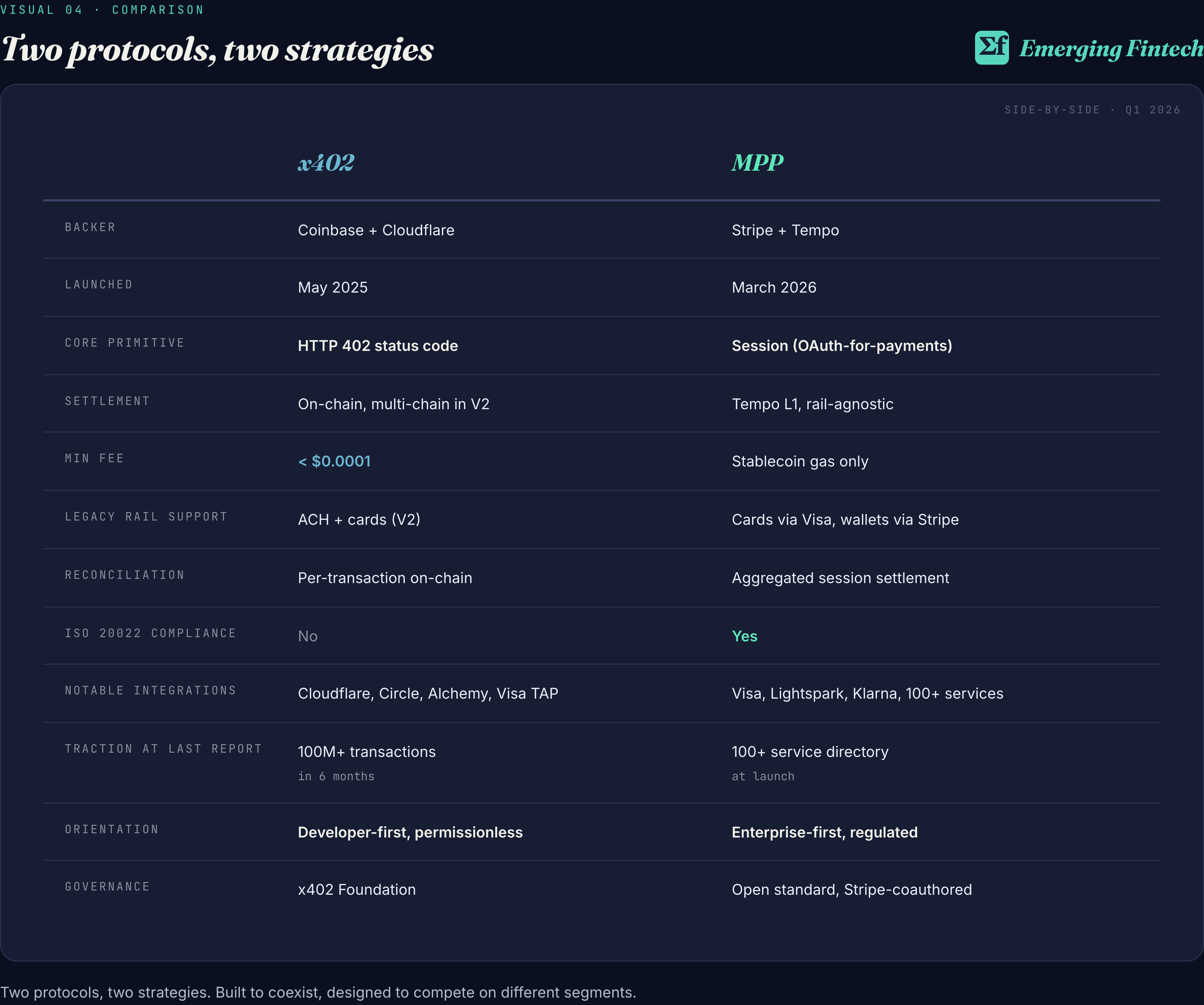1204x1005 pixels.
Task: Click Session (OAuth-for-payments) cell
Action: point(841,346)
